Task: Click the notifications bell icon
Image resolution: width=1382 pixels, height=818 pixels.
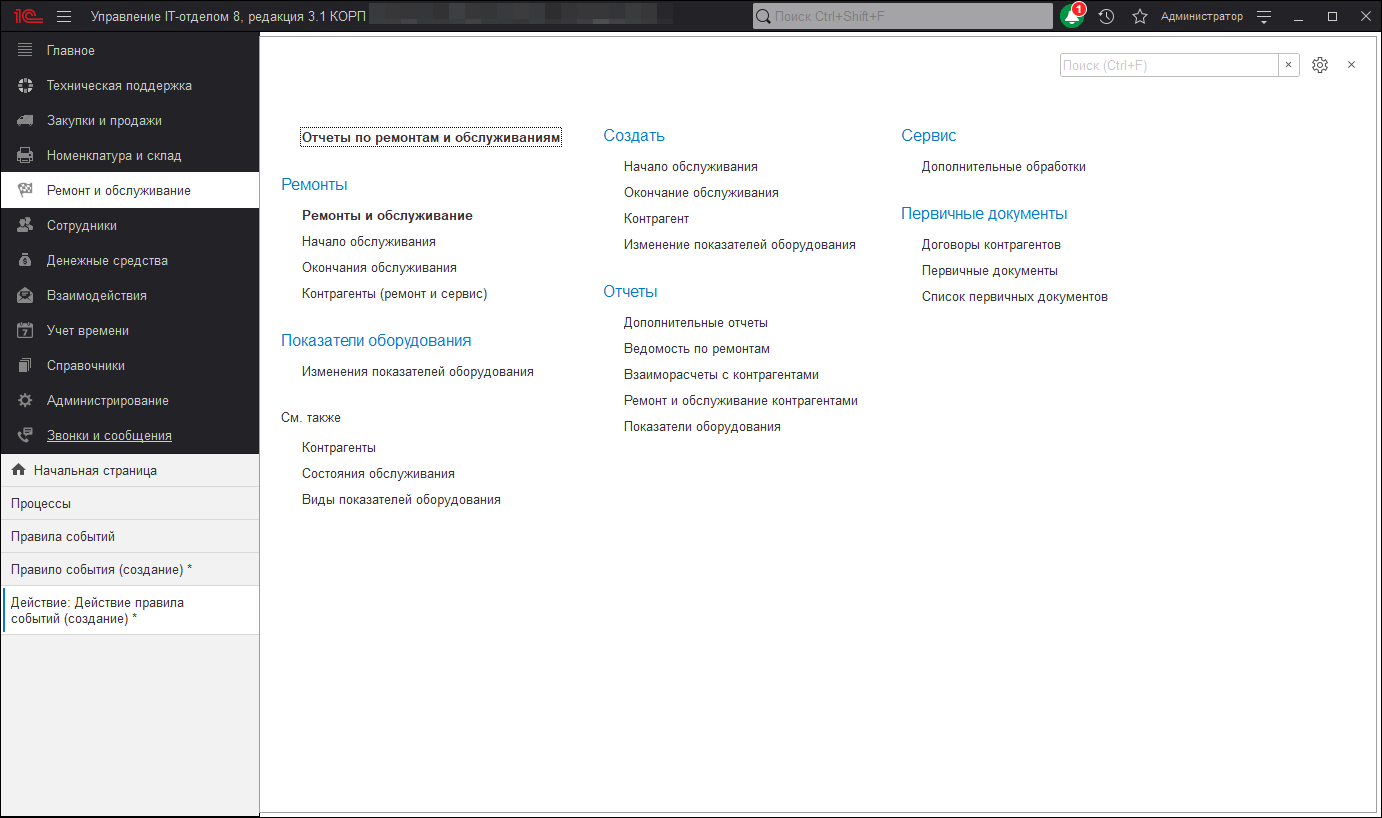Action: point(1073,16)
